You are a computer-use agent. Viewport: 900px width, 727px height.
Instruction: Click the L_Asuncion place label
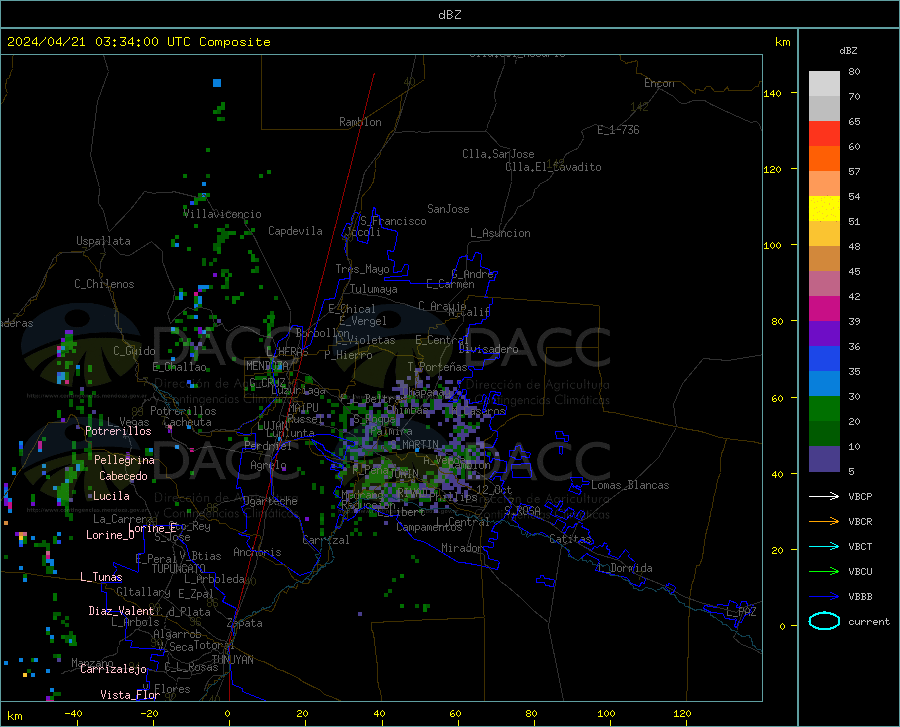(x=500, y=233)
